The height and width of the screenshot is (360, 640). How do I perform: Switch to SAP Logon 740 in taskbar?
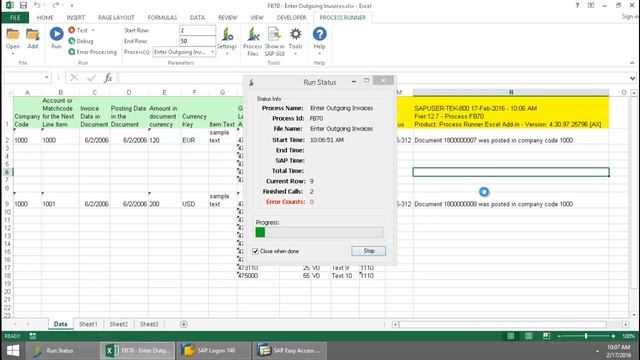pyautogui.click(x=213, y=351)
